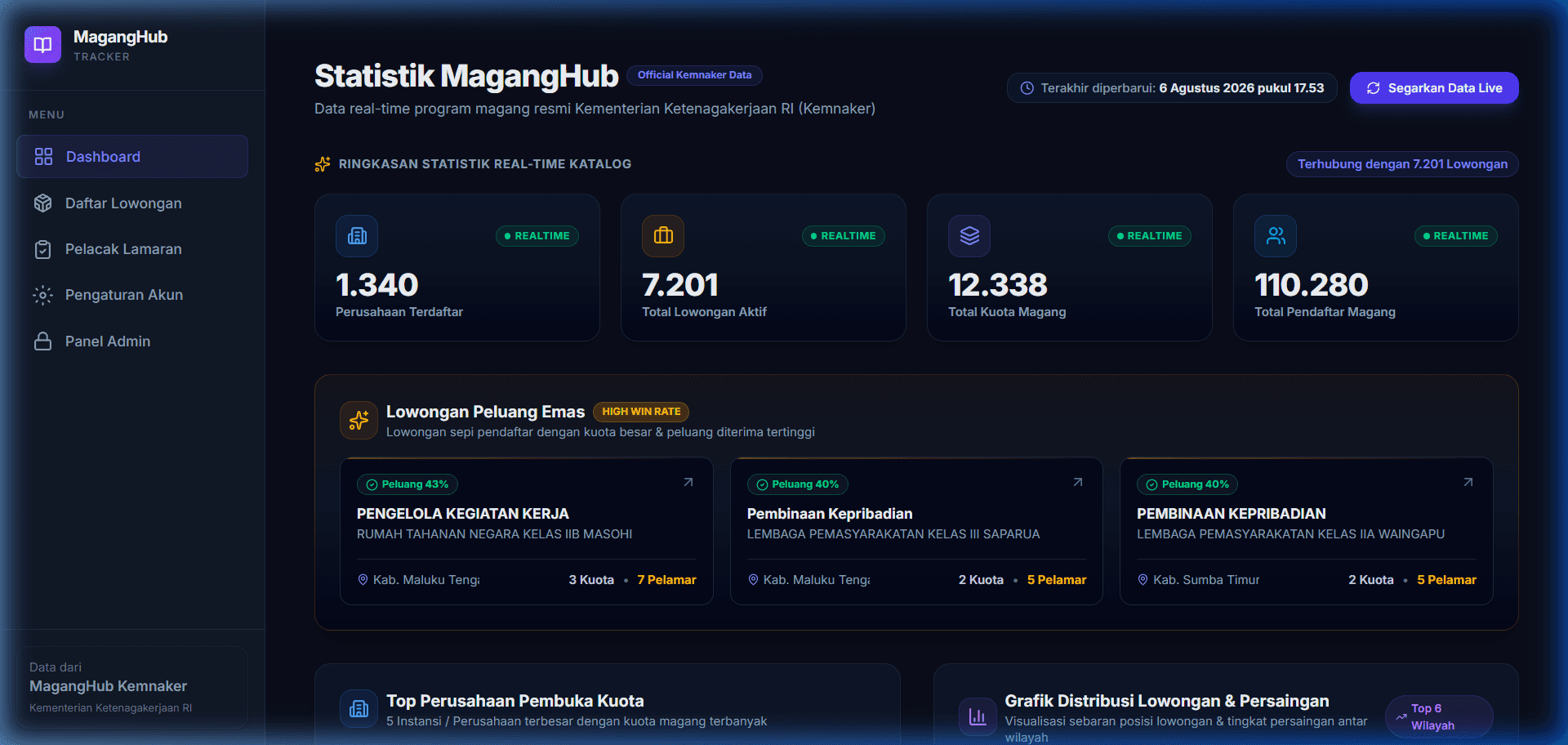Click the Pengaturan Akun gear icon

(43, 295)
